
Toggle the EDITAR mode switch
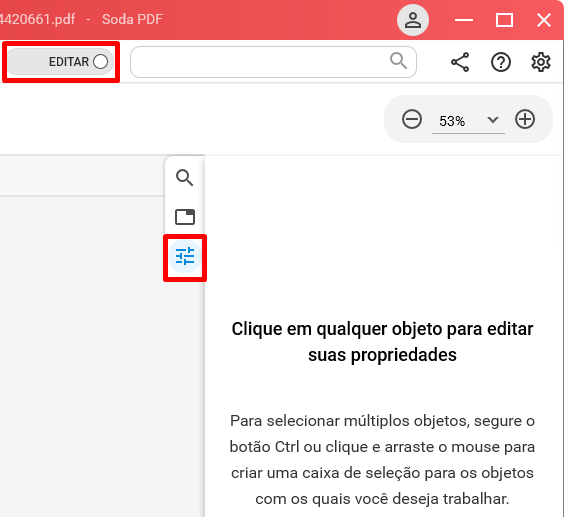click(61, 62)
